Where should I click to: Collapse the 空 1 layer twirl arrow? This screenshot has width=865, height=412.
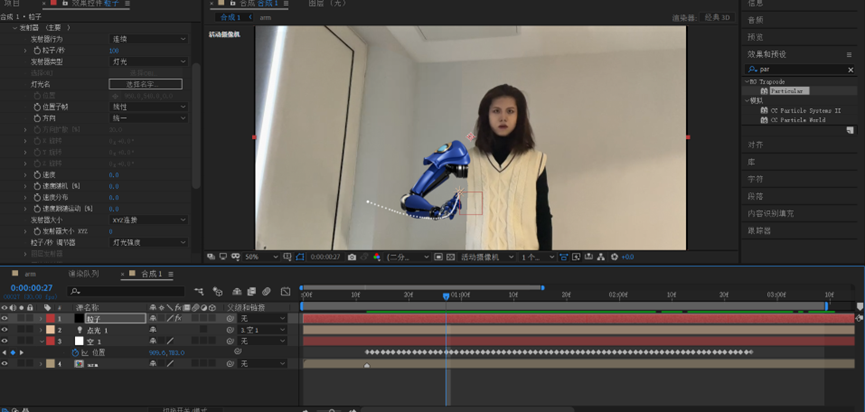41,341
